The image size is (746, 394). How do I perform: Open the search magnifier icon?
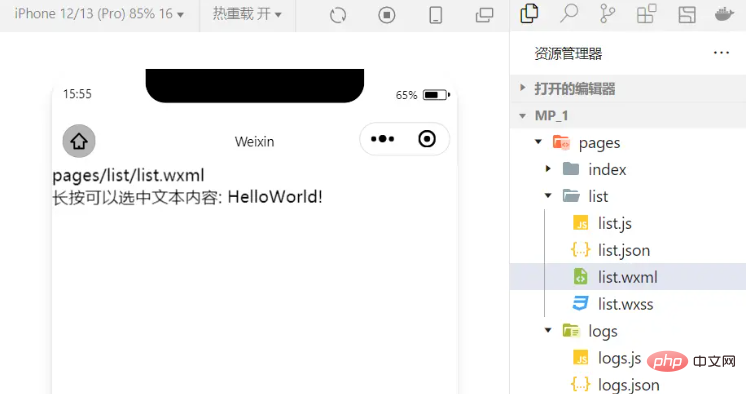[x=569, y=14]
